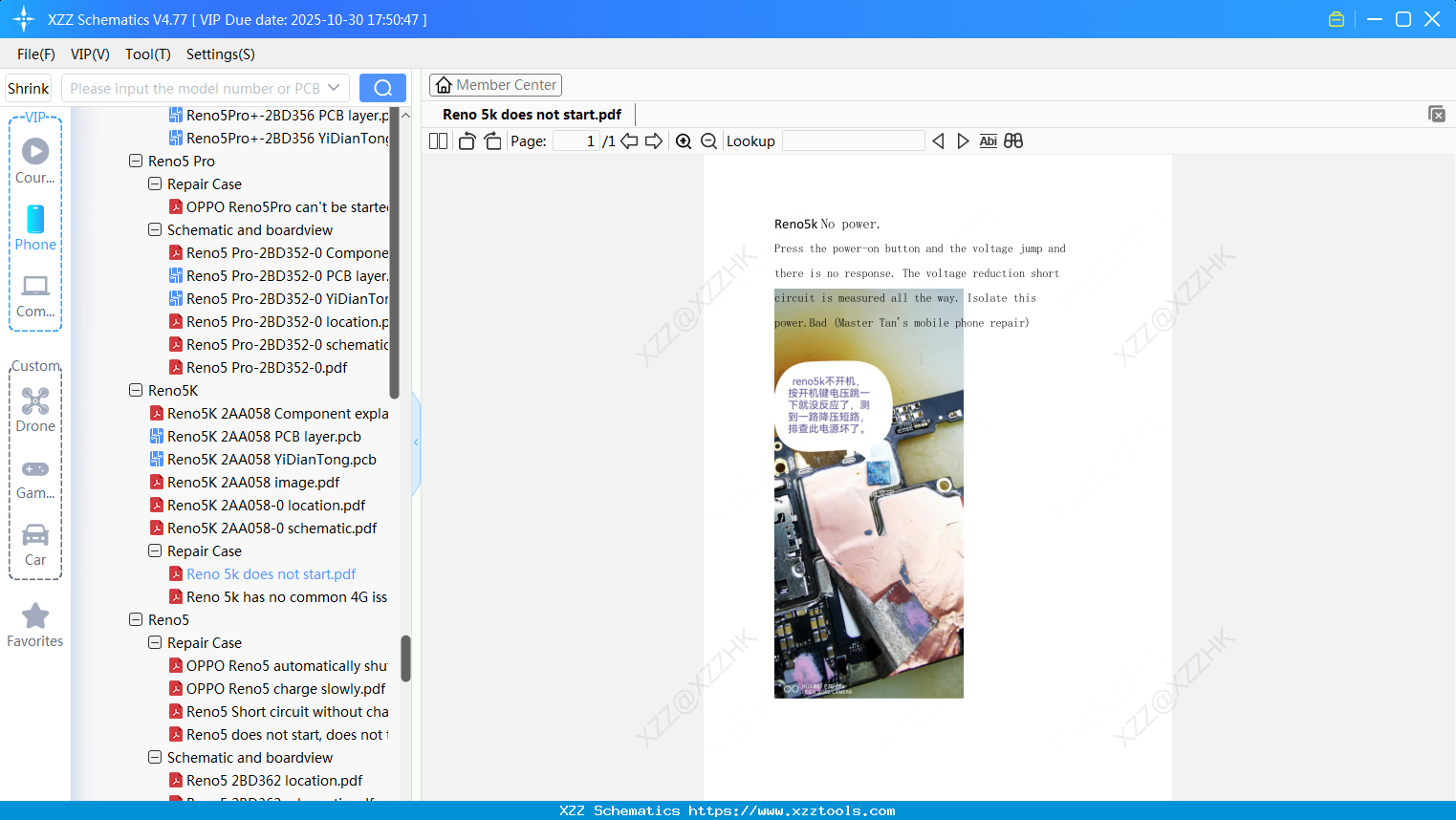Select the Phone sidebar category
This screenshot has height=820, width=1456.
coord(35,228)
